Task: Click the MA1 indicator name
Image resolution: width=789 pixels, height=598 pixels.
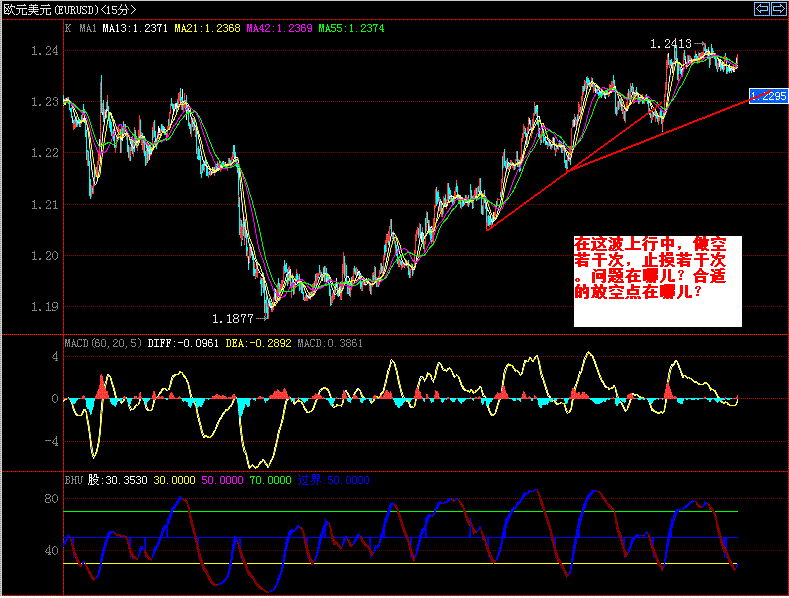Action: coord(88,29)
